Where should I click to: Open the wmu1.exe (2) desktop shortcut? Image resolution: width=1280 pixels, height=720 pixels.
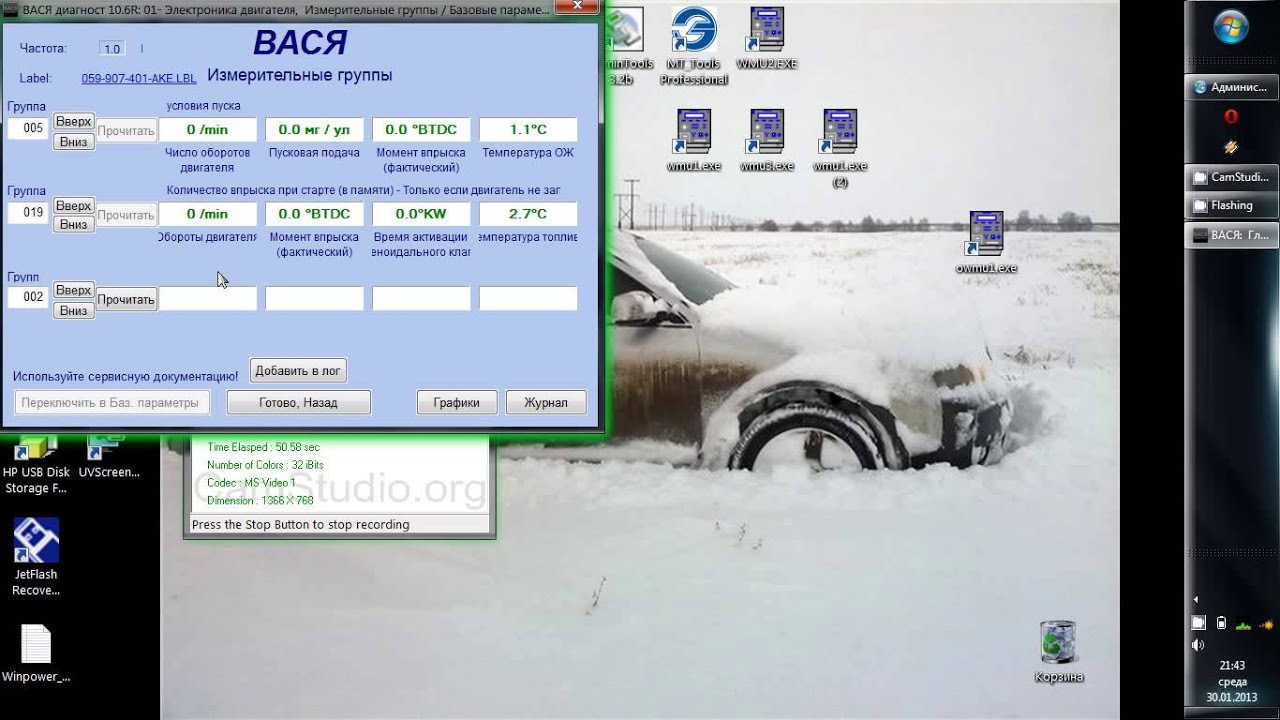pos(840,148)
